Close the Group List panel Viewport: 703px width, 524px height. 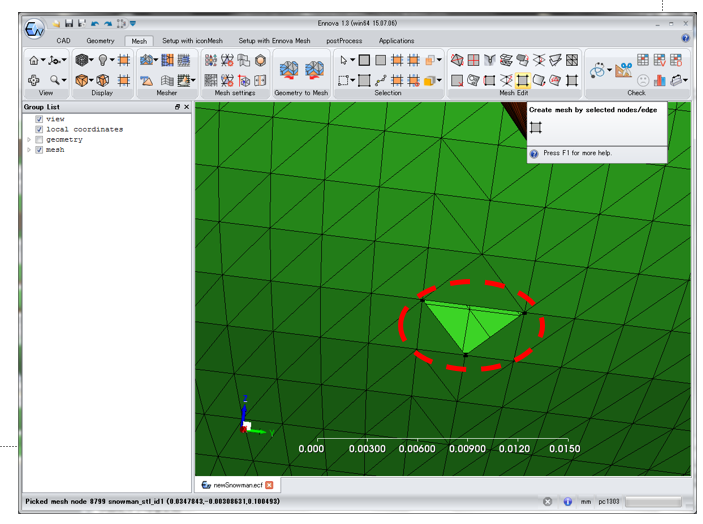(186, 107)
